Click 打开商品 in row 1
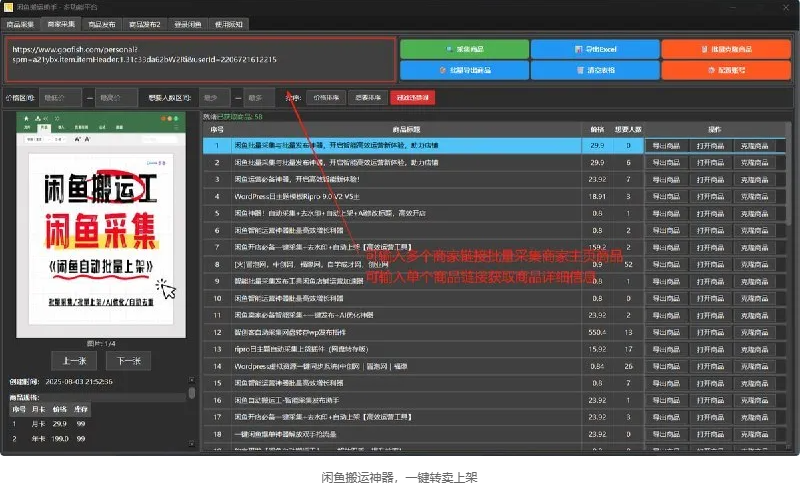803x489 pixels. (710, 146)
